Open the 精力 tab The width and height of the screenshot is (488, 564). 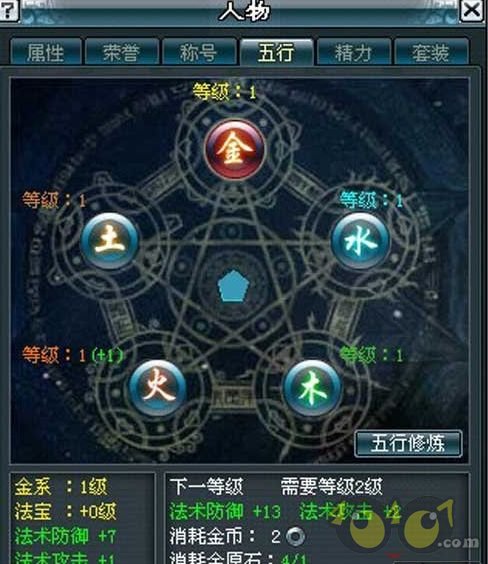click(354, 53)
